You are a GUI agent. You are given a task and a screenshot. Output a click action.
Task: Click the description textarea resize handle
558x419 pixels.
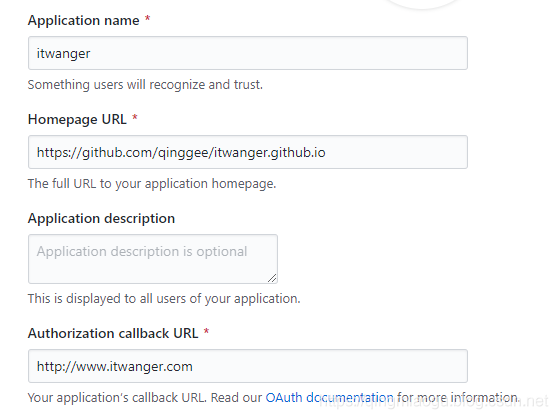[x=272, y=278]
